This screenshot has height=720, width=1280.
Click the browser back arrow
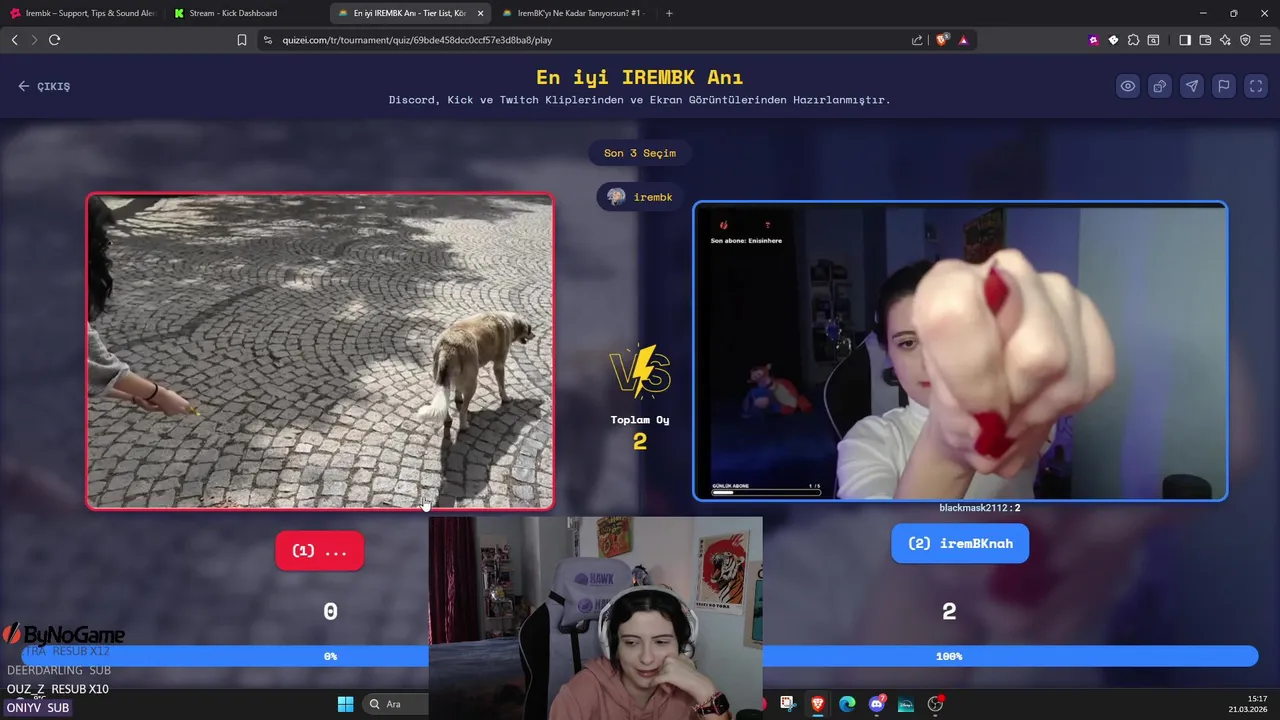coord(15,40)
